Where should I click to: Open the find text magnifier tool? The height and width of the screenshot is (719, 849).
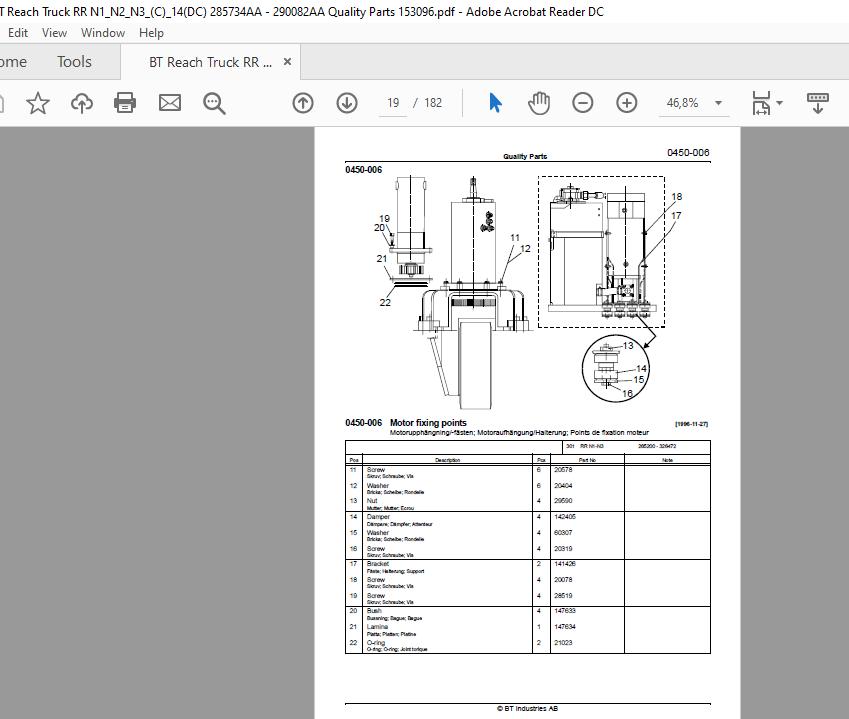click(214, 103)
